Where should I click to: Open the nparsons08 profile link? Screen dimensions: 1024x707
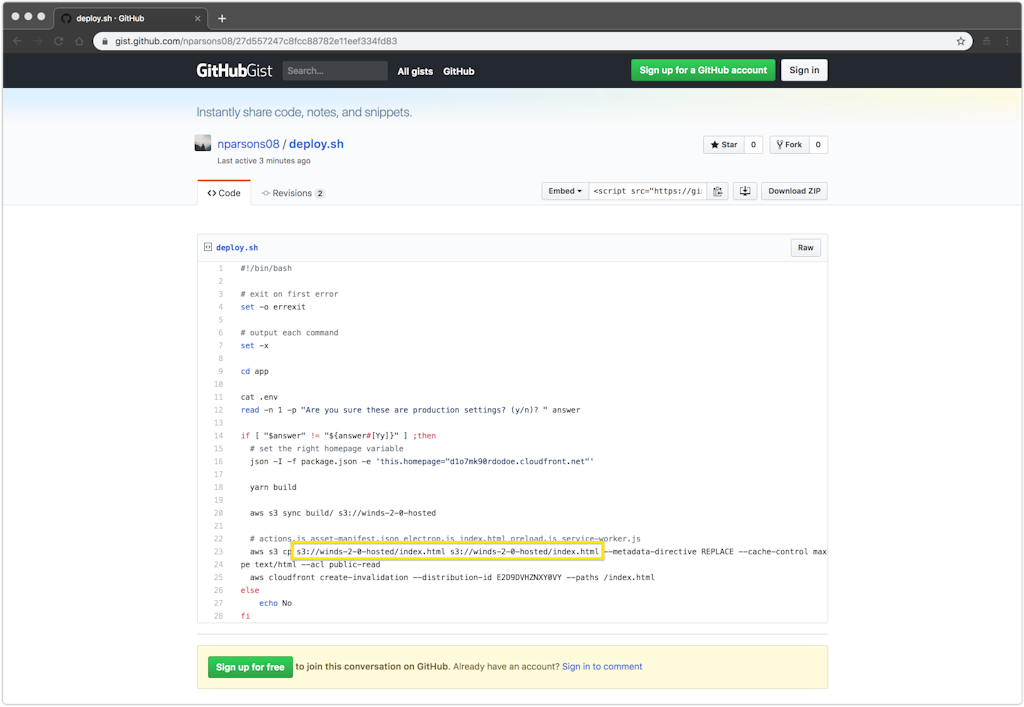(x=248, y=144)
